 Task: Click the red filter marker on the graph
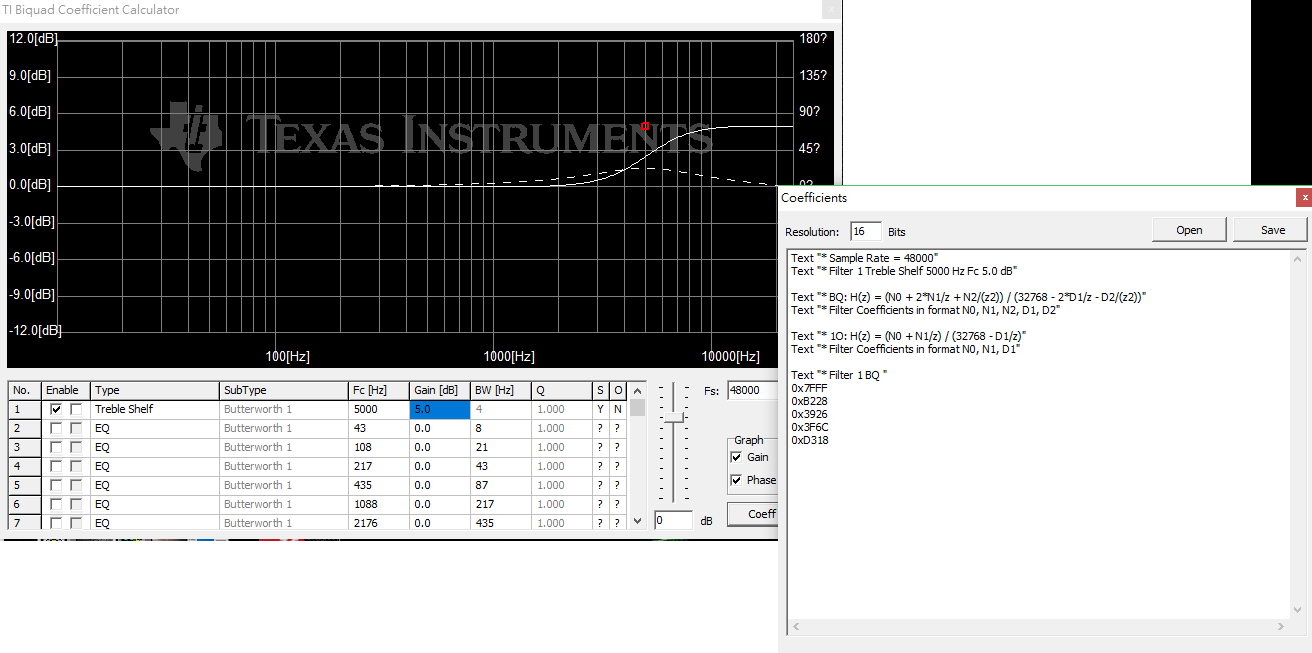645,126
